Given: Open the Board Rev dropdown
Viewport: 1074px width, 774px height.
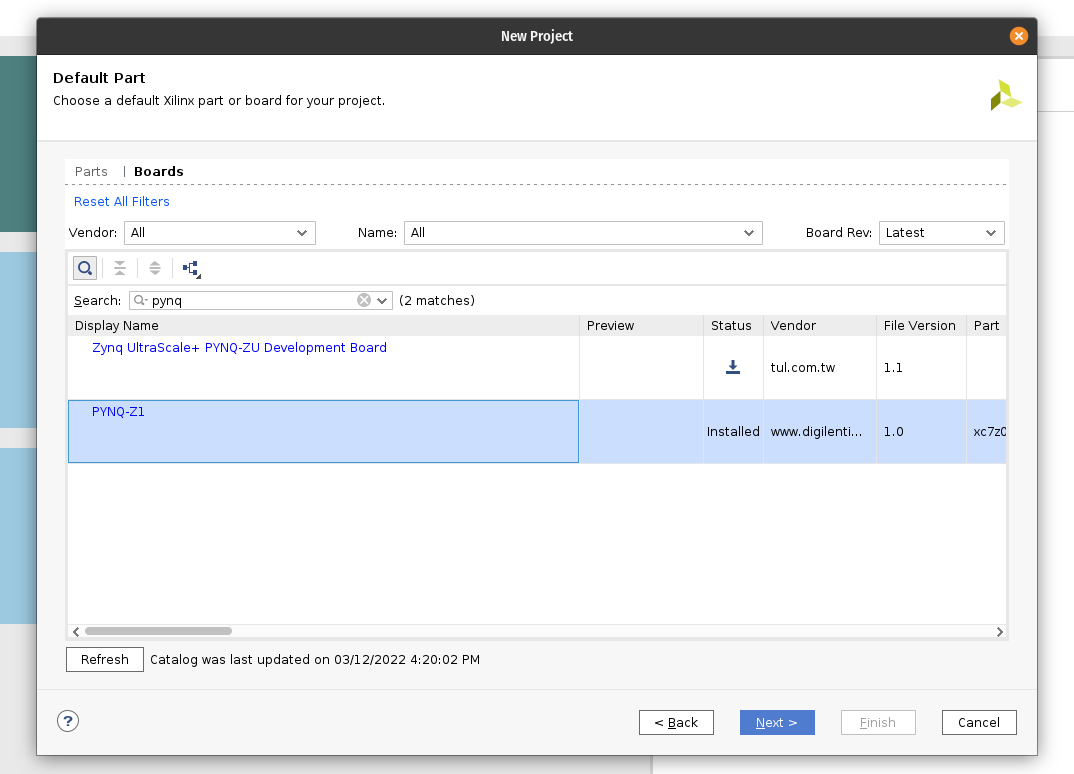Looking at the screenshot, I should pos(942,233).
